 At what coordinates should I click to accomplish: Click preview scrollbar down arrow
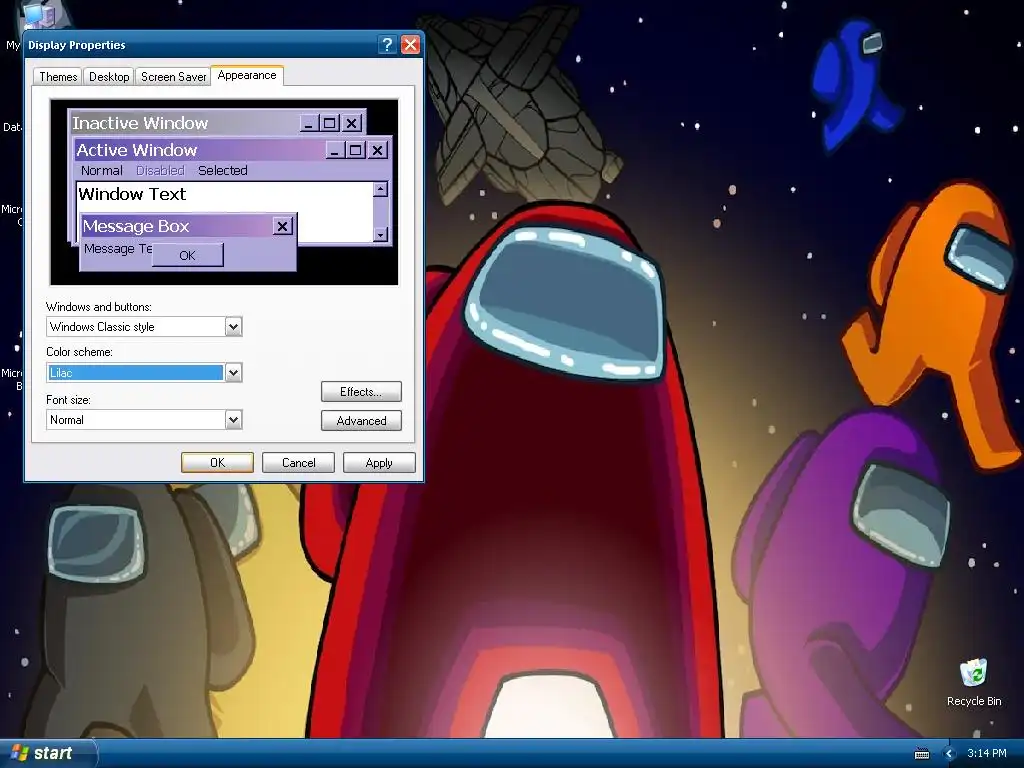381,234
